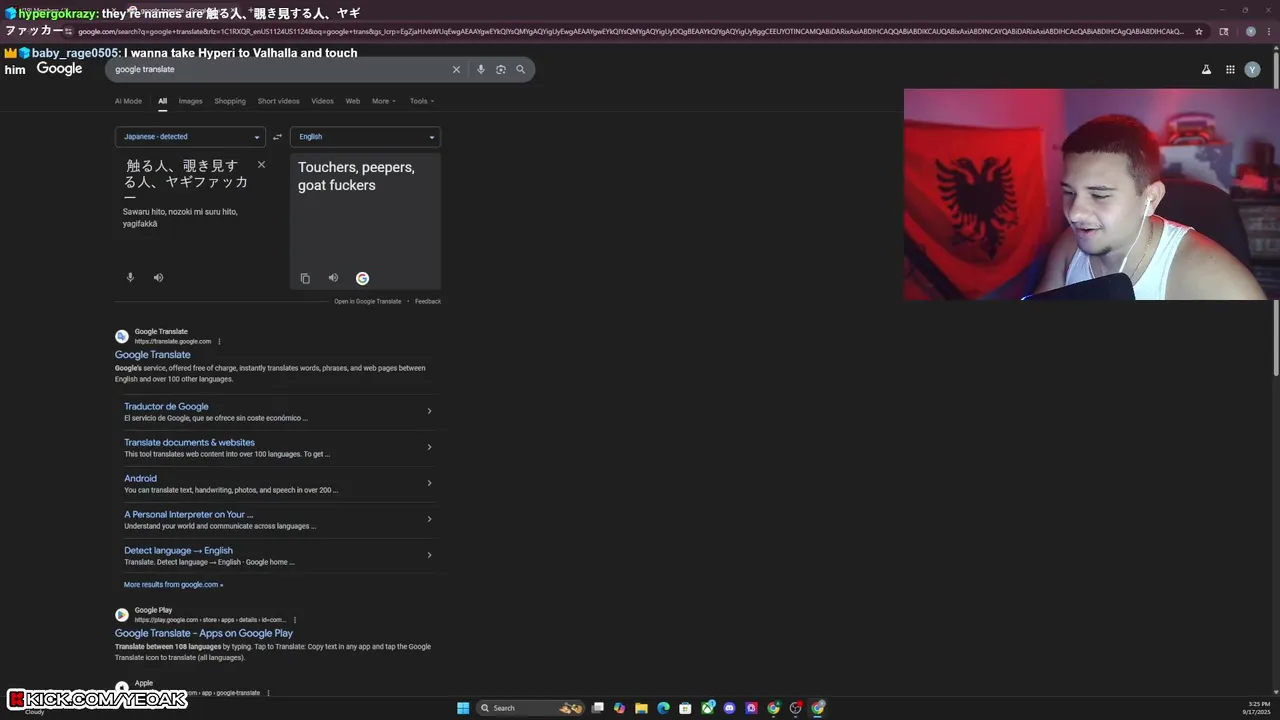Screen dimensions: 1280x720
Task: Open Search Labs flask icon
Action: click(x=1206, y=69)
